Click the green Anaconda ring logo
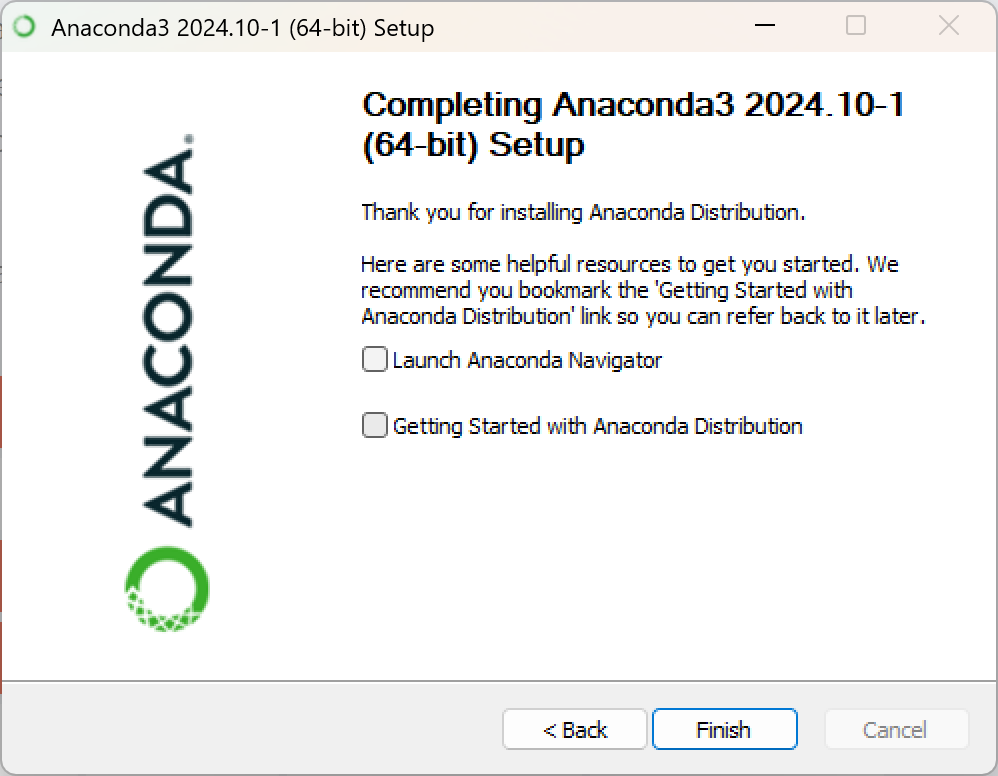The image size is (998, 776). (167, 589)
